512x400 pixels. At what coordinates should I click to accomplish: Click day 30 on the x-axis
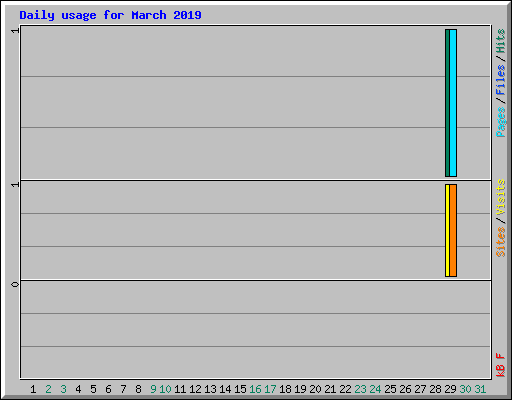tap(465, 389)
